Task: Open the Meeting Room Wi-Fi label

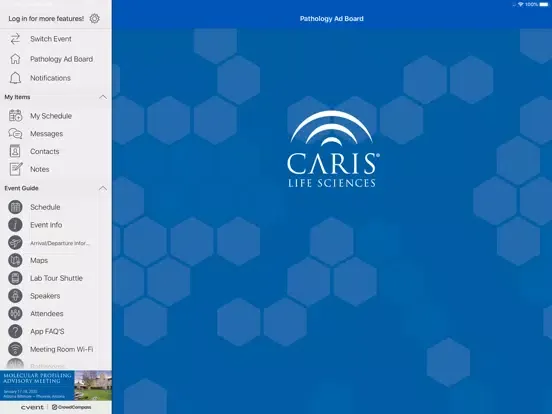Action: tap(62, 349)
